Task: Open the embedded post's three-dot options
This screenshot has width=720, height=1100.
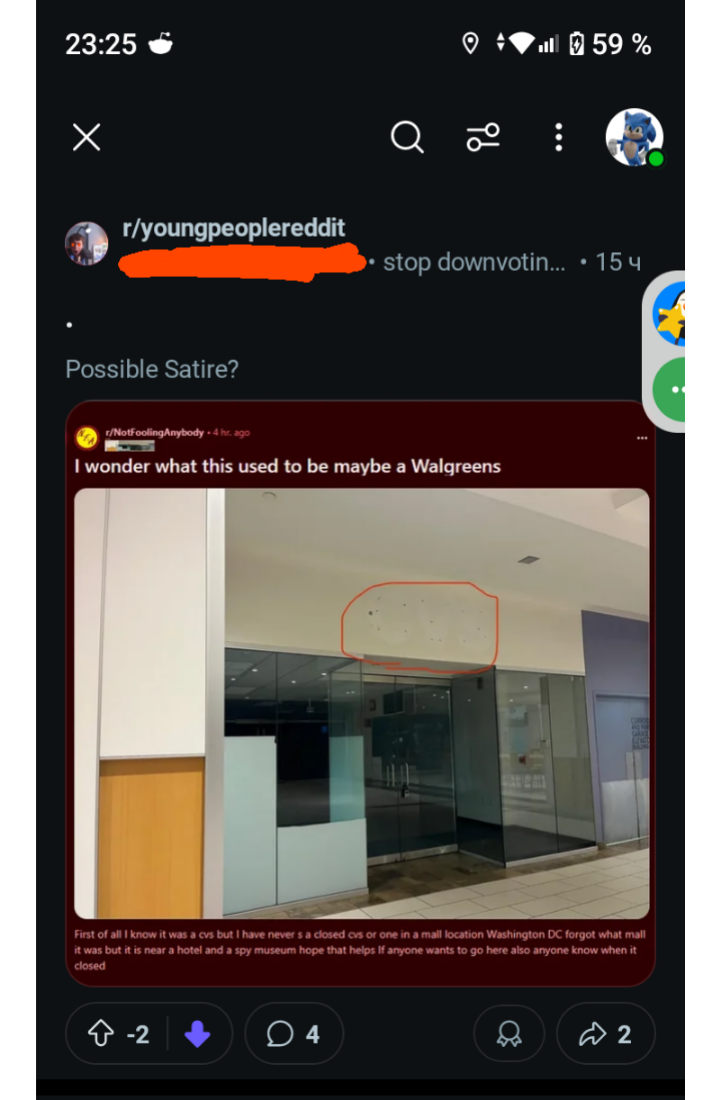Action: (641, 438)
